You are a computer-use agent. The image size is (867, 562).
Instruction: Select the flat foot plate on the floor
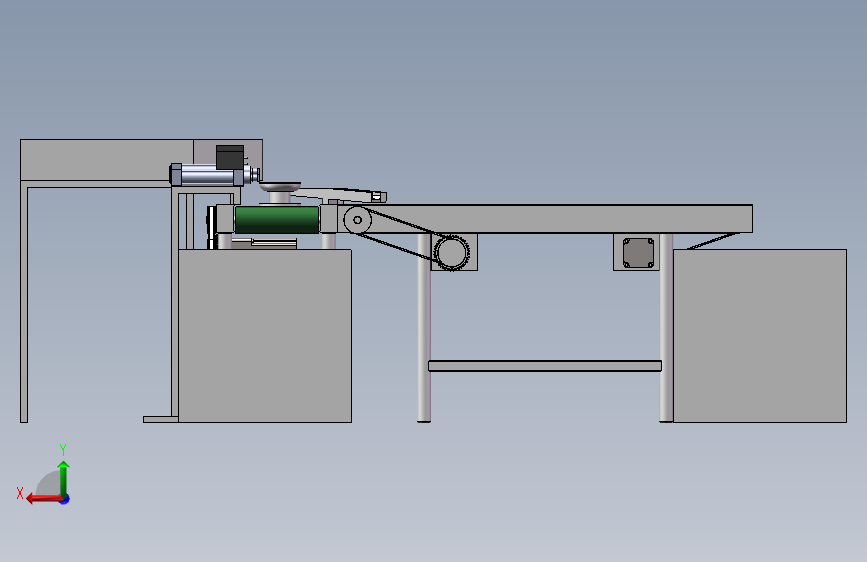tap(160, 419)
